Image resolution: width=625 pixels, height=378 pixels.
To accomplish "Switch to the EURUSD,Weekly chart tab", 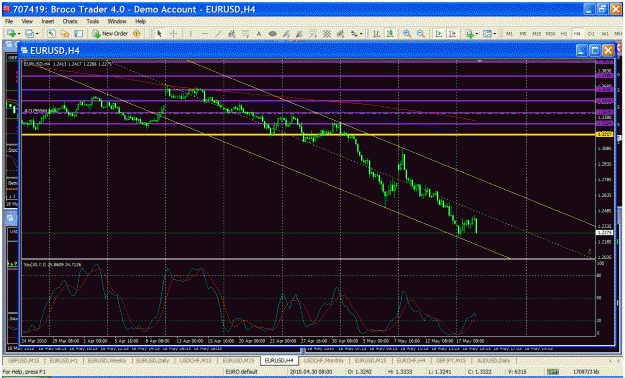I will (x=107, y=361).
